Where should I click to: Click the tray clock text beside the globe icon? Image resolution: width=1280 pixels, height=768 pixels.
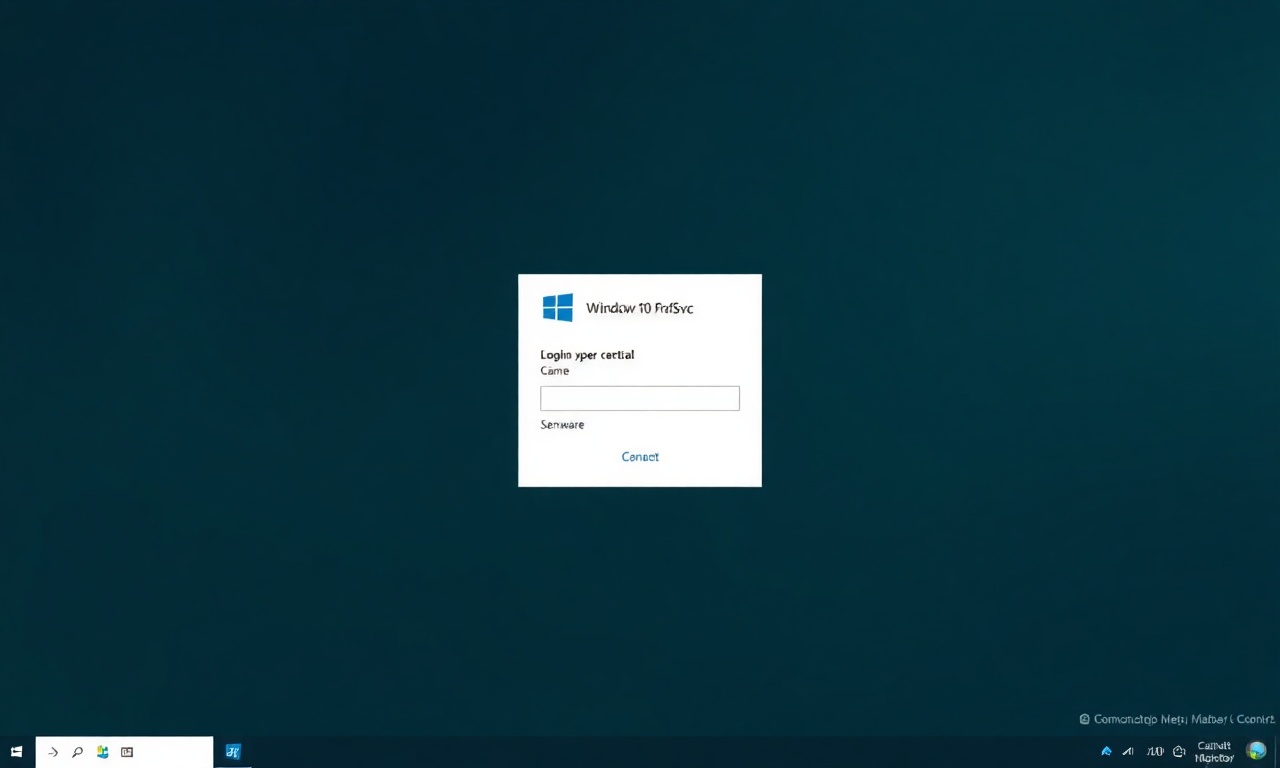click(1214, 751)
